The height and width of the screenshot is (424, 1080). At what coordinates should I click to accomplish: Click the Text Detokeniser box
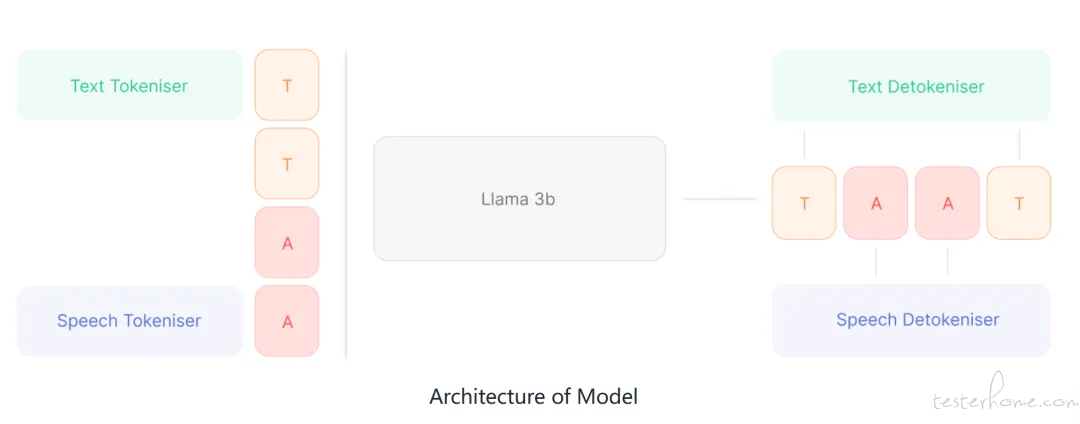pos(911,85)
